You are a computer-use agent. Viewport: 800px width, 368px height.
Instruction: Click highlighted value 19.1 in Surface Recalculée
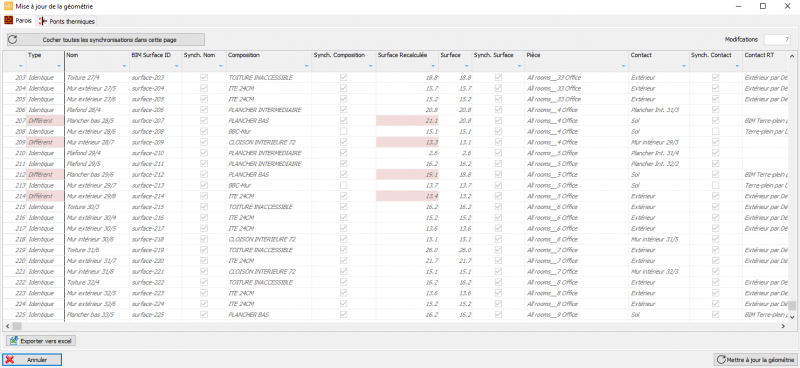[407, 174]
